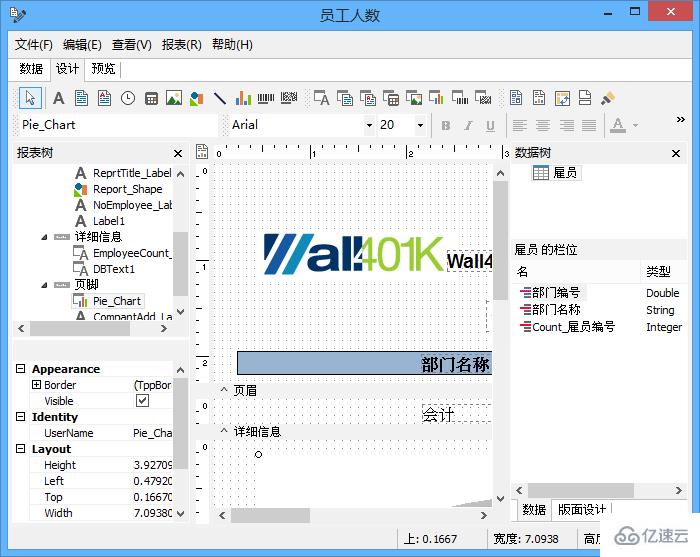This screenshot has width=700, height=557.
Task: Collapse the 页眉 band header
Action: click(224, 390)
